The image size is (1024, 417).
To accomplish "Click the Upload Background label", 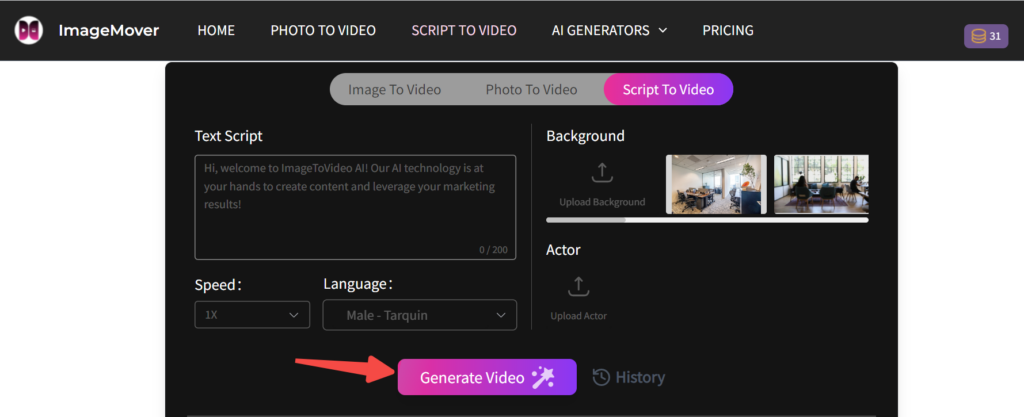I will click(x=602, y=202).
